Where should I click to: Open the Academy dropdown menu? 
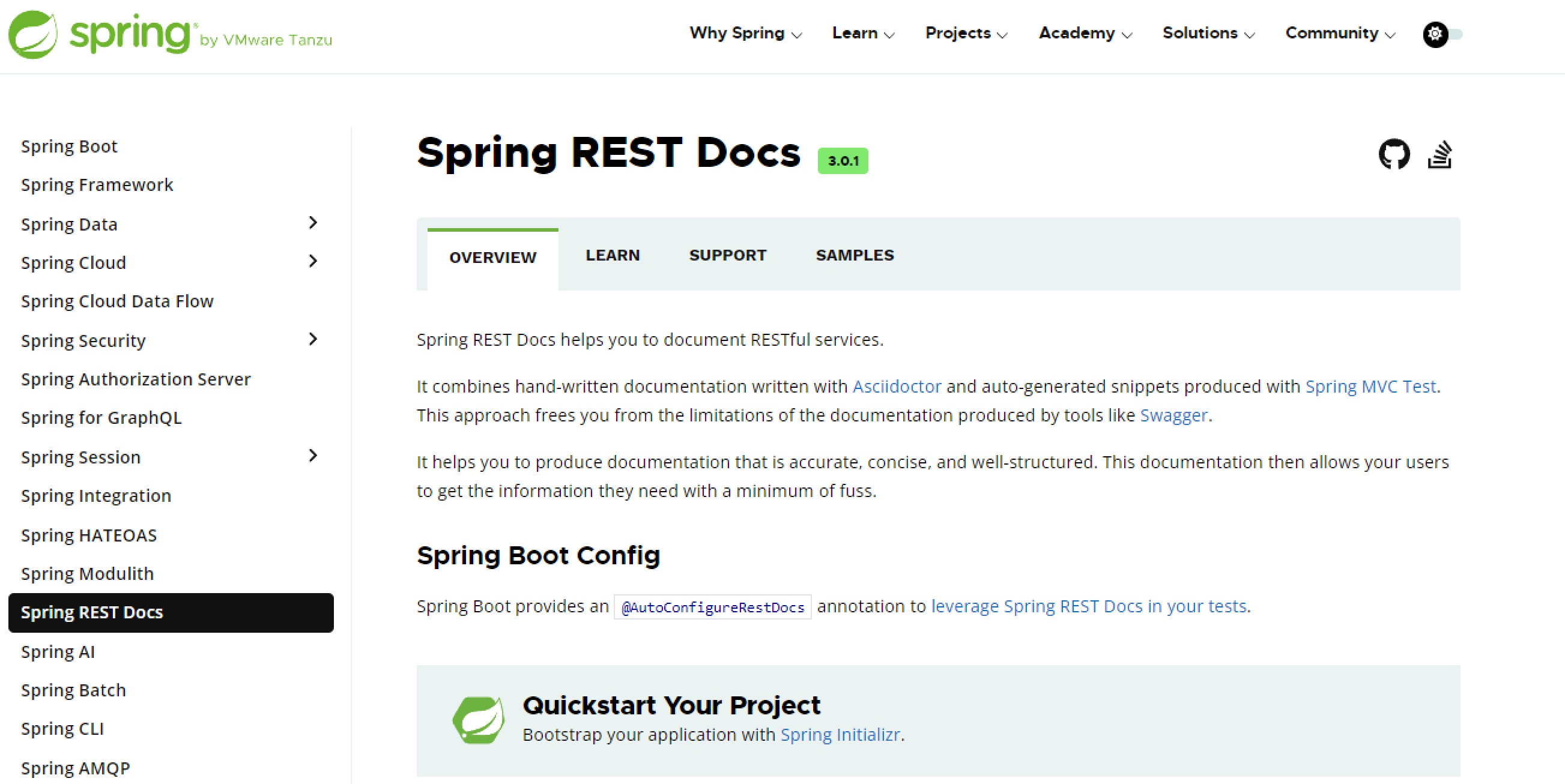pos(1084,34)
